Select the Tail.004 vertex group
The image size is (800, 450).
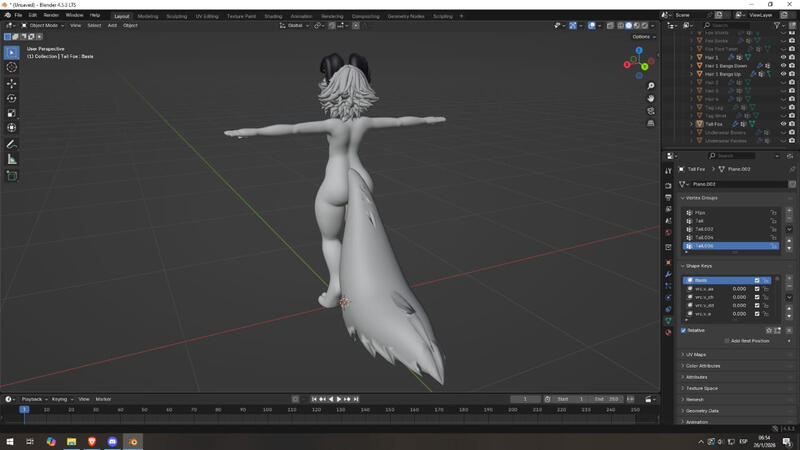(731, 238)
